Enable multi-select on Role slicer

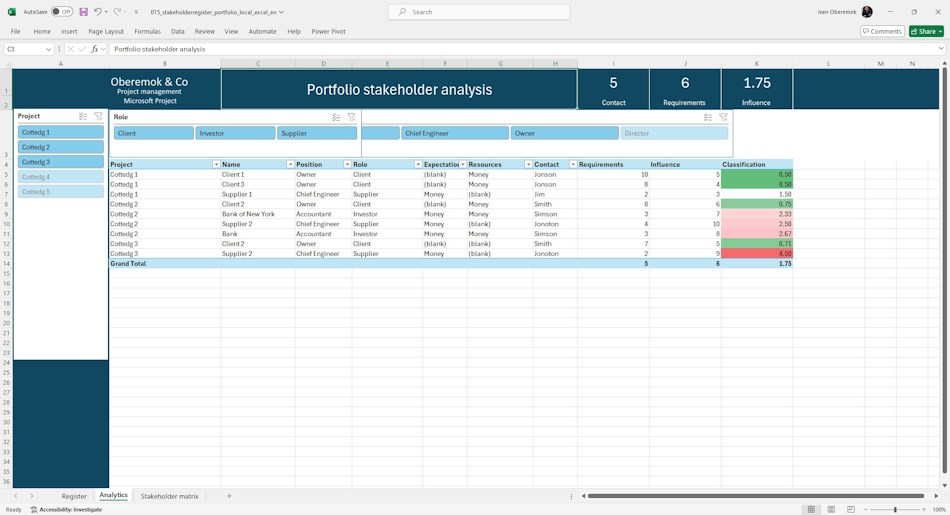(x=336, y=118)
